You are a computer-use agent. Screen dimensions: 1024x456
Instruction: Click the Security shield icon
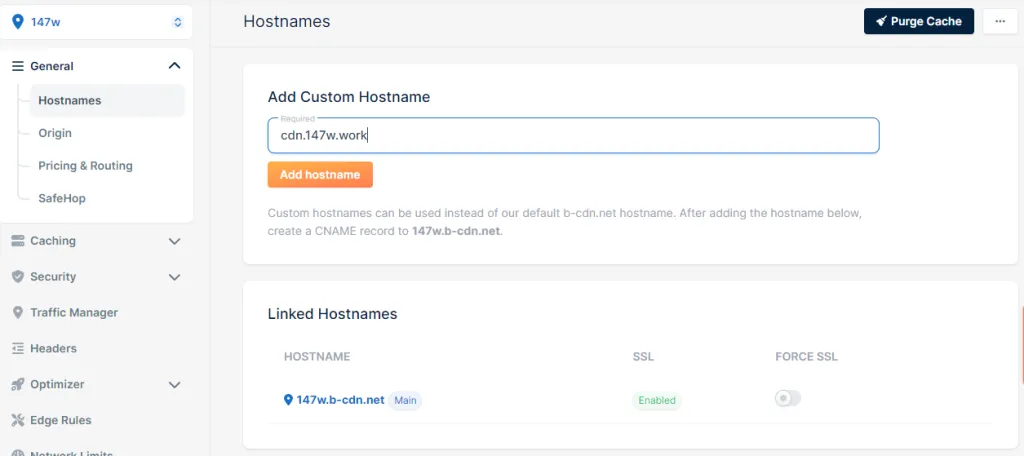[x=17, y=277]
